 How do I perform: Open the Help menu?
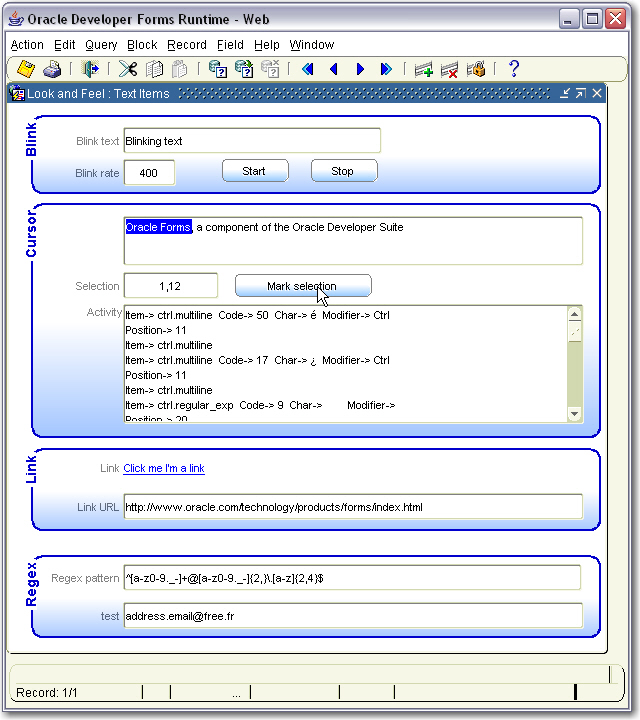pyautogui.click(x=267, y=45)
